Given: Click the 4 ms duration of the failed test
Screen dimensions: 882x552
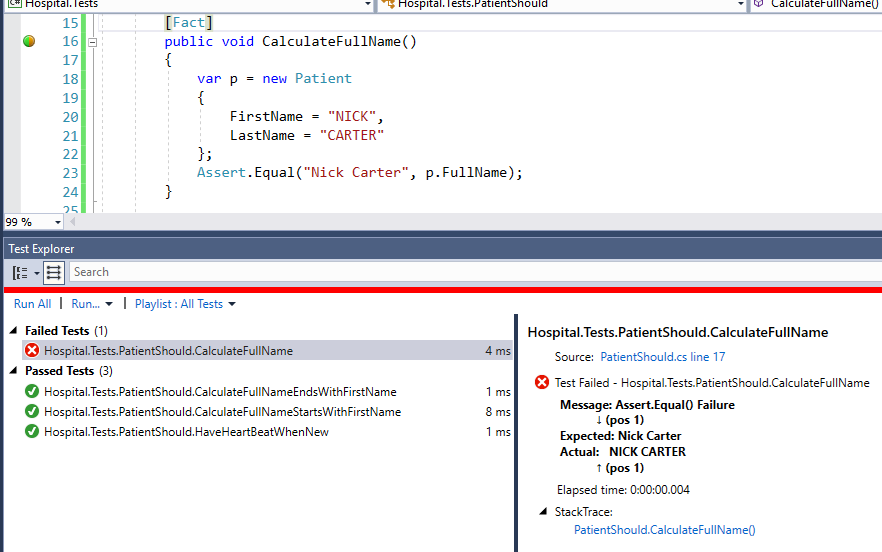Looking at the screenshot, I should (x=498, y=351).
